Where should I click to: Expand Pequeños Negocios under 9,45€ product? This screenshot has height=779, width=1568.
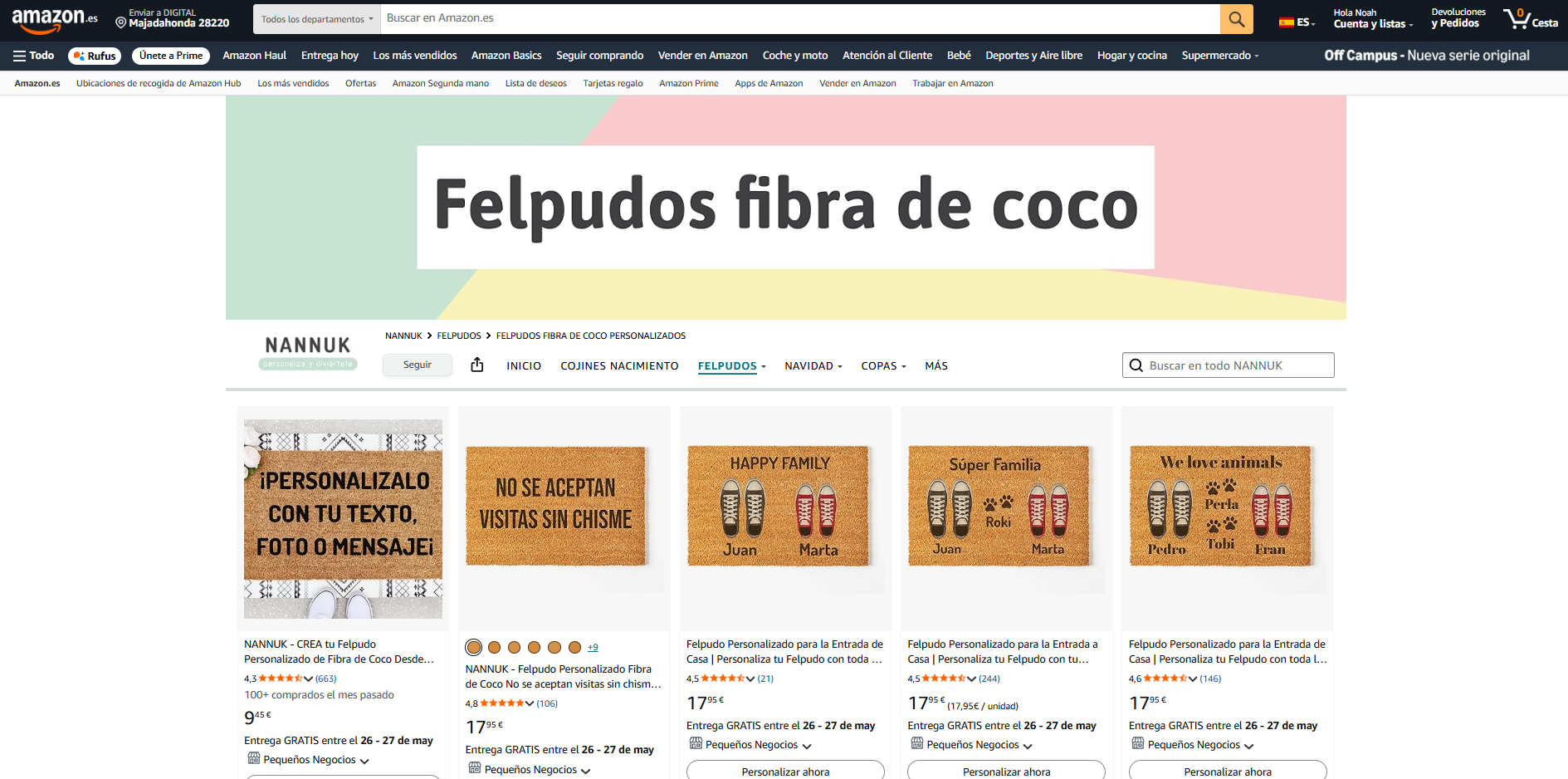pyautogui.click(x=364, y=761)
